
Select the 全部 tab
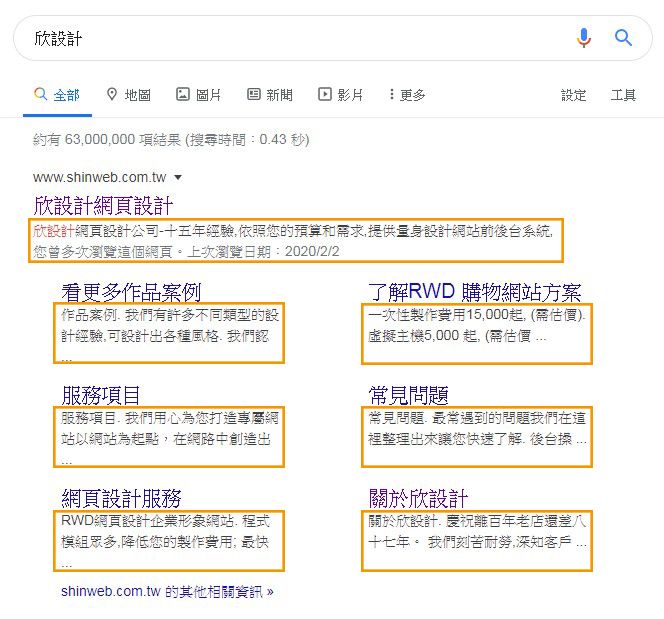(x=57, y=94)
